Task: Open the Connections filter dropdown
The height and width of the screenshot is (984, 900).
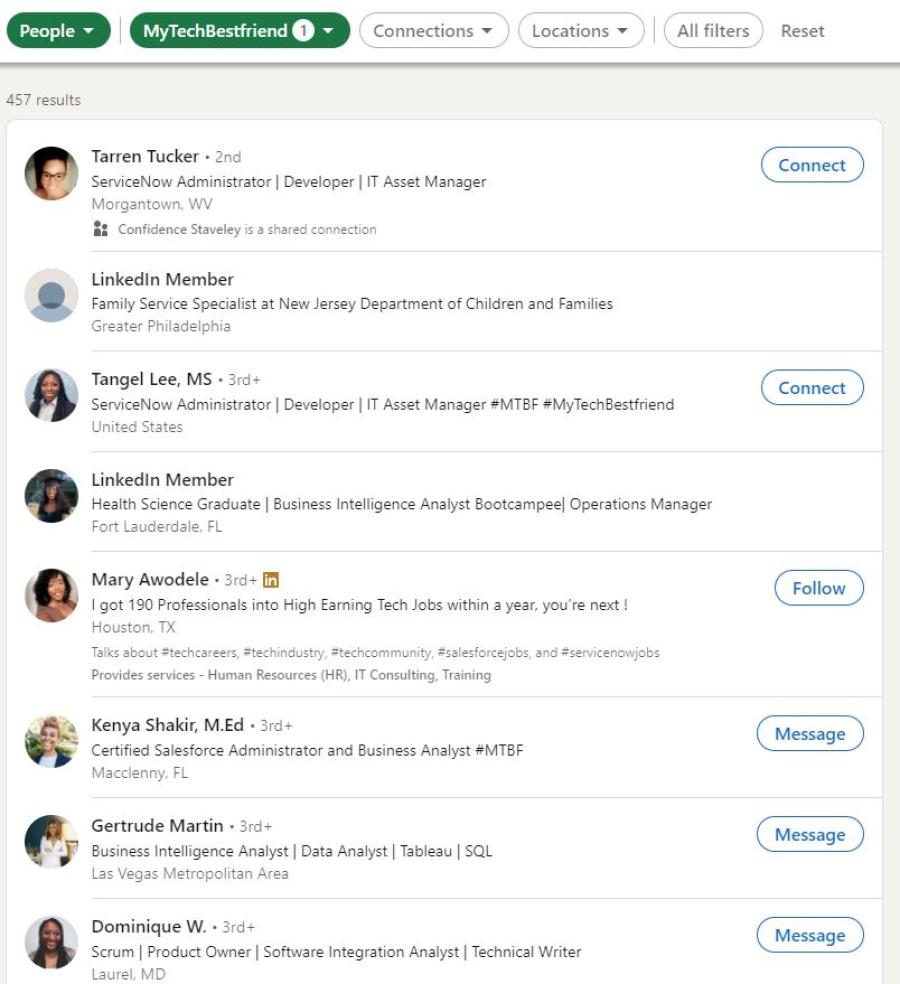Action: pyautogui.click(x=433, y=31)
